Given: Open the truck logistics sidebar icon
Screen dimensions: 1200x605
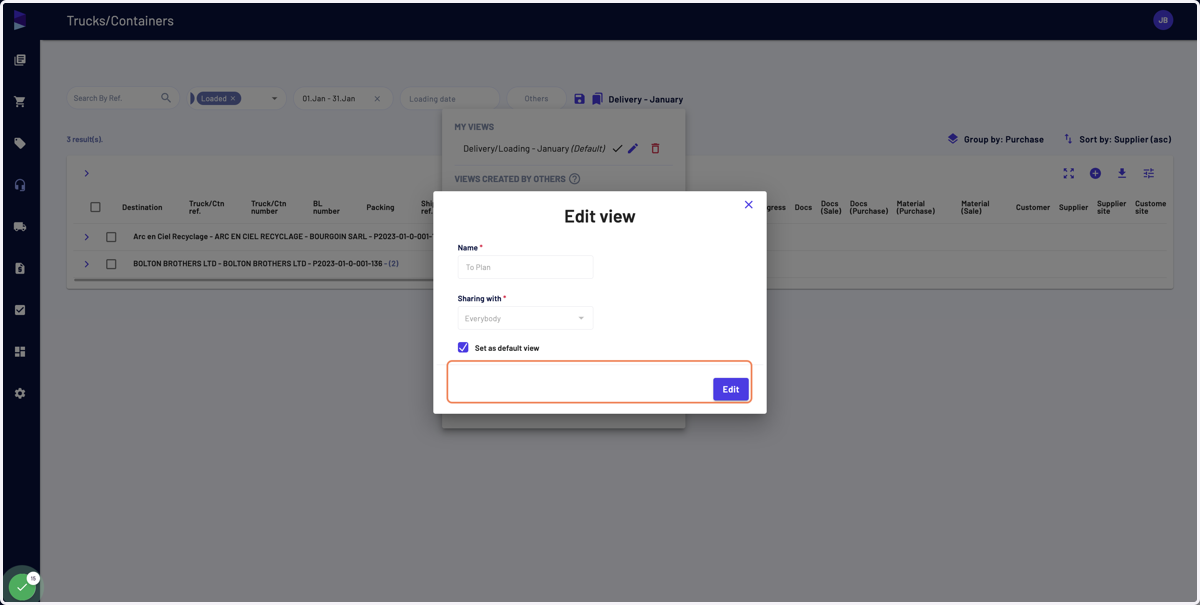Looking at the screenshot, I should click(20, 227).
